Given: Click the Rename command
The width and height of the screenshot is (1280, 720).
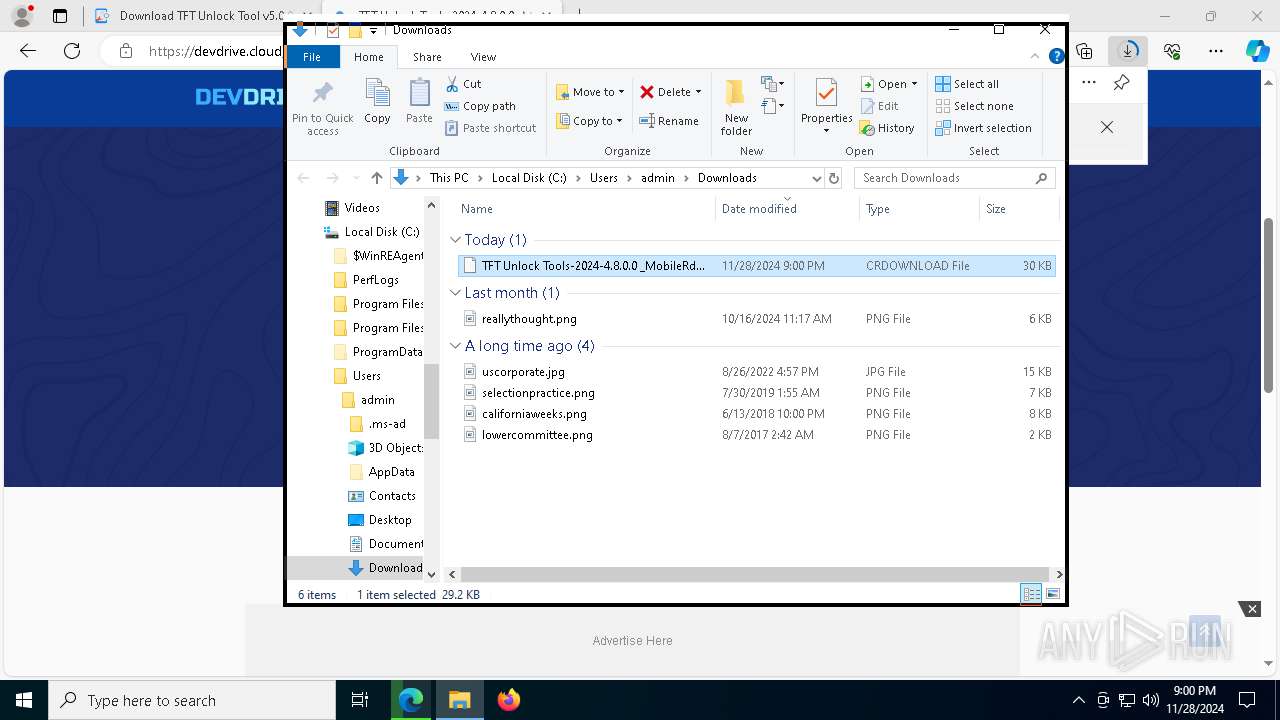Looking at the screenshot, I should [669, 121].
